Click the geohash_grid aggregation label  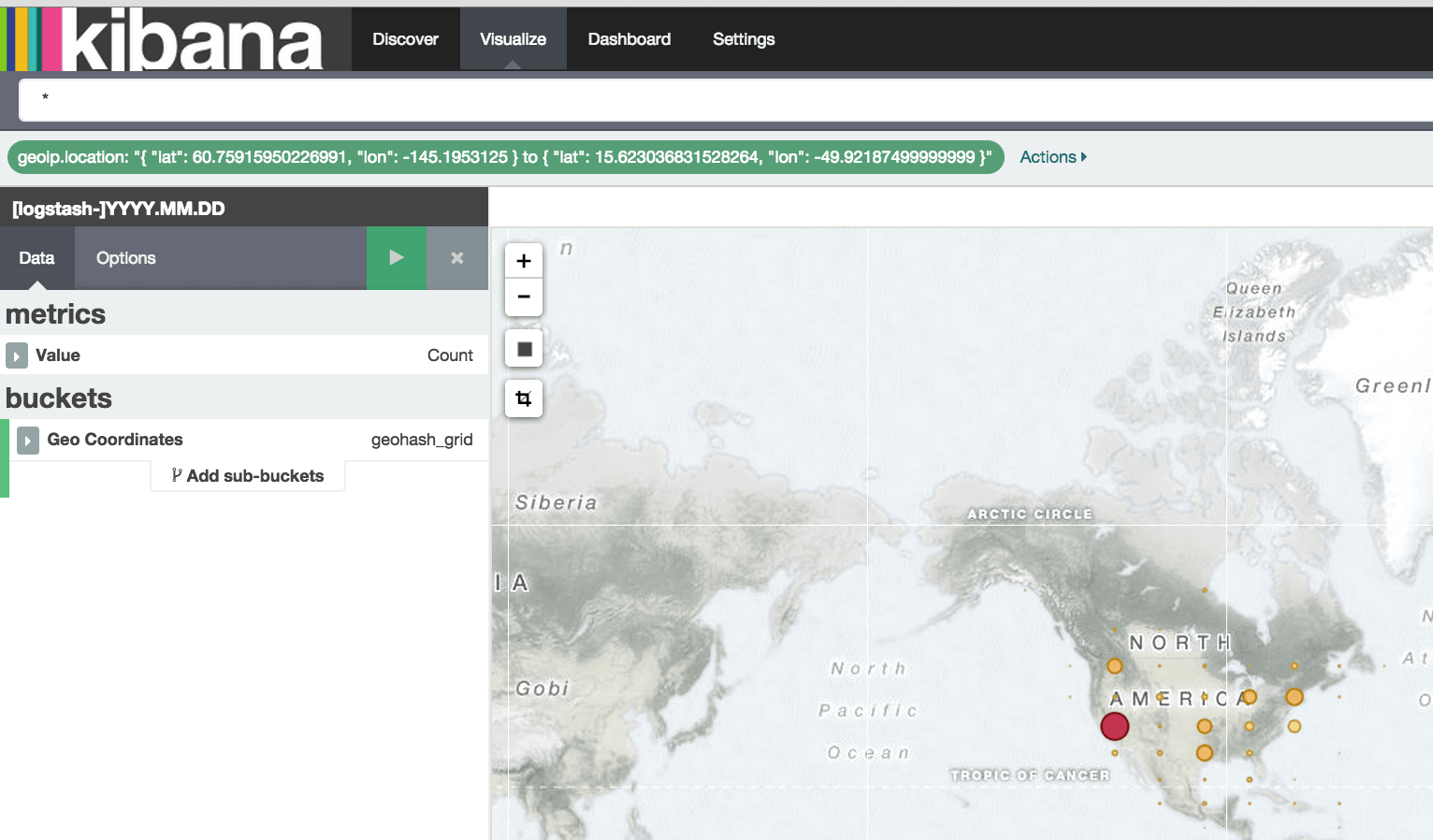(422, 440)
